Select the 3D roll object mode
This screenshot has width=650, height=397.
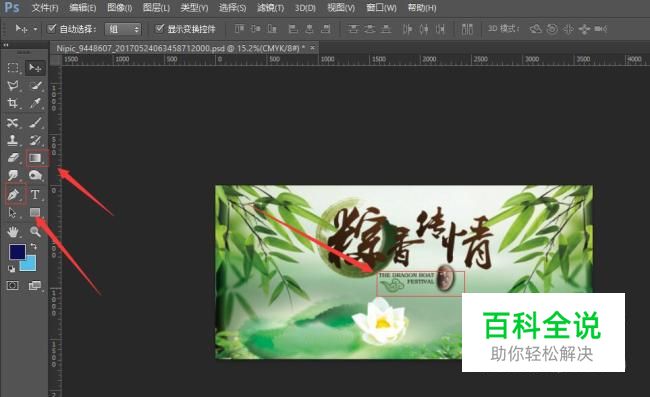[x=552, y=29]
